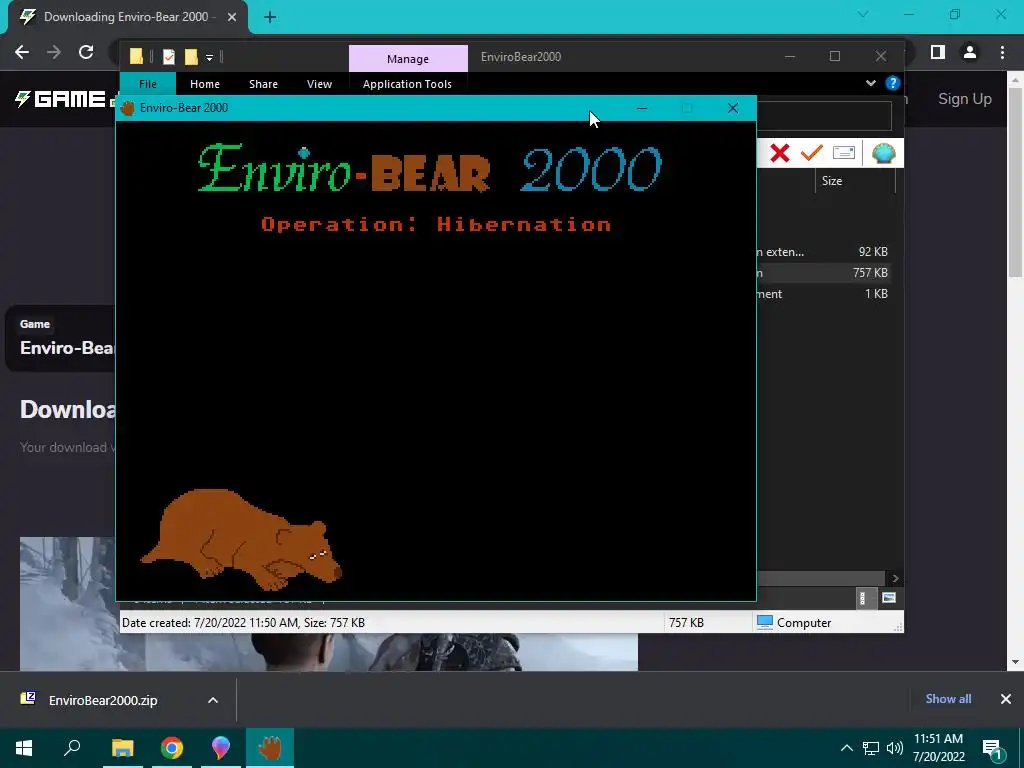
Task: Open the balloon-colored app on taskbar
Action: coord(221,748)
